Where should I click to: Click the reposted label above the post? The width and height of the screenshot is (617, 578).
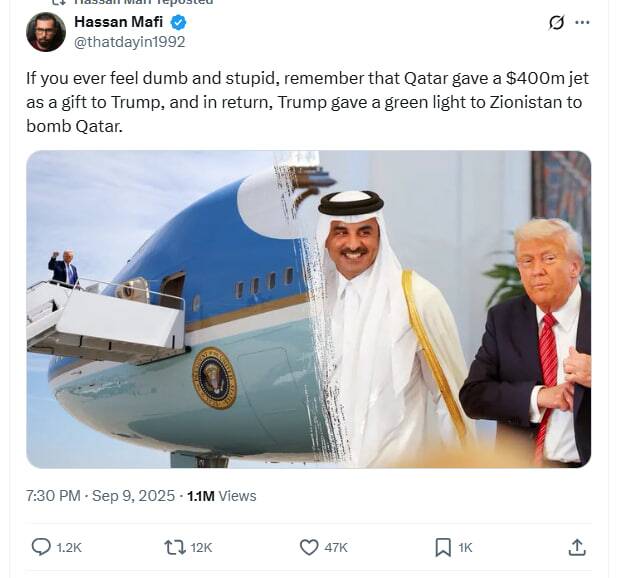click(x=132, y=2)
